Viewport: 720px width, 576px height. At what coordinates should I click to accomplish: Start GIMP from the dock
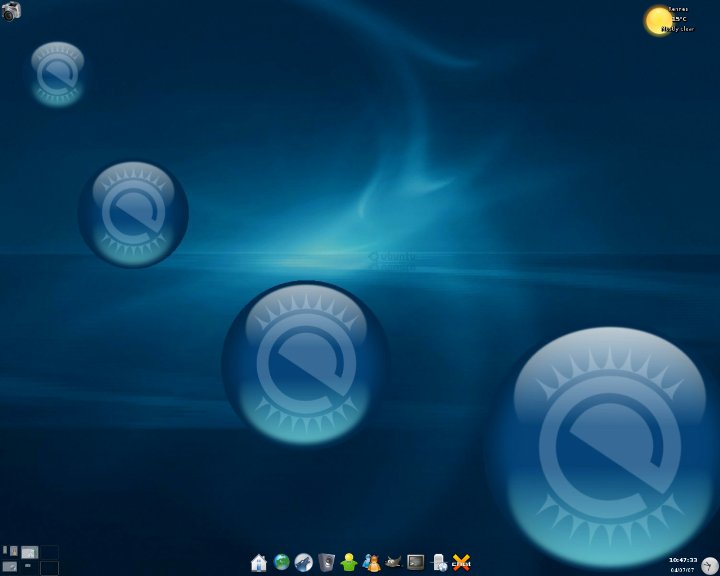394,562
